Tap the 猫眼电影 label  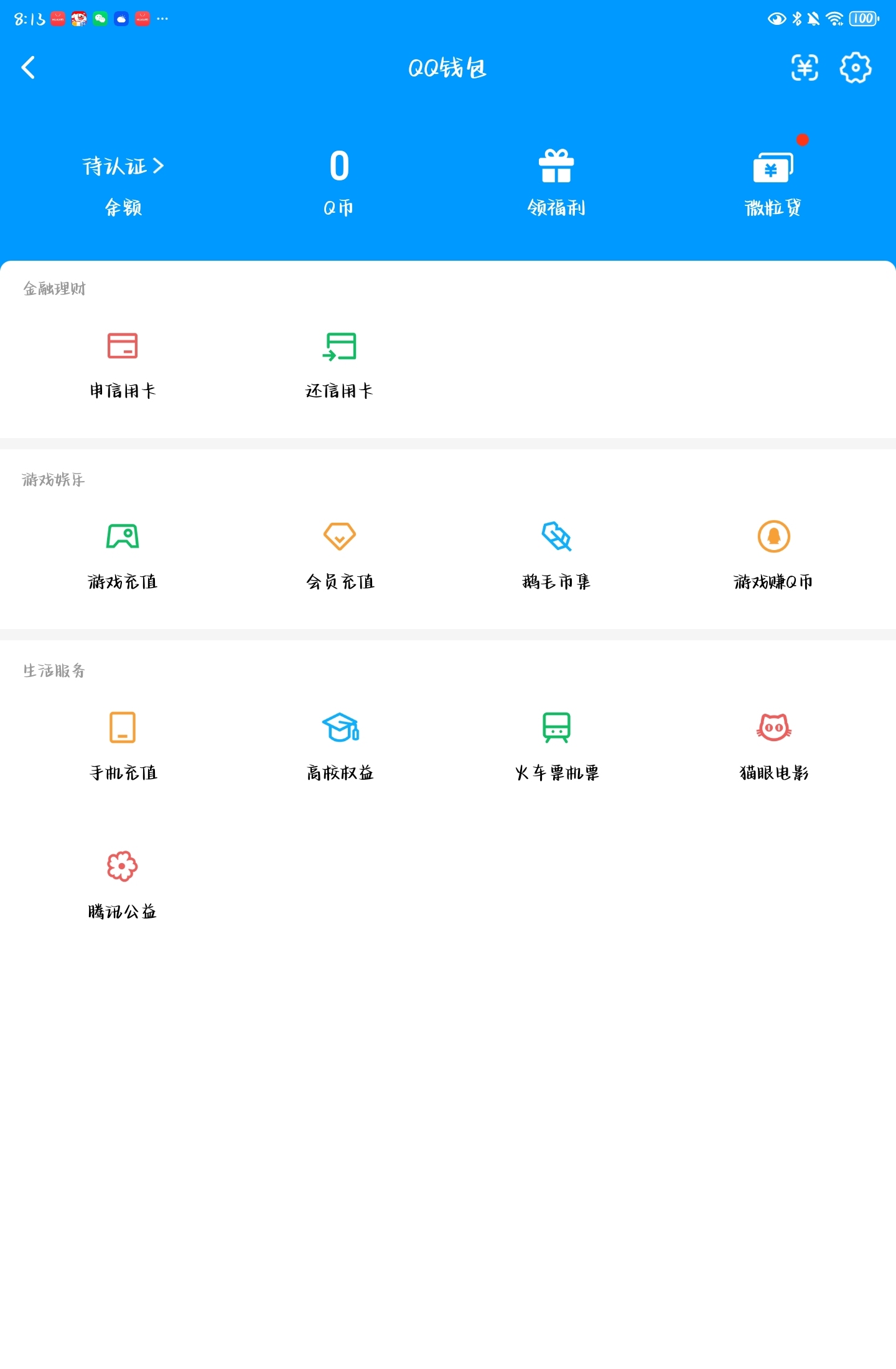(x=774, y=773)
